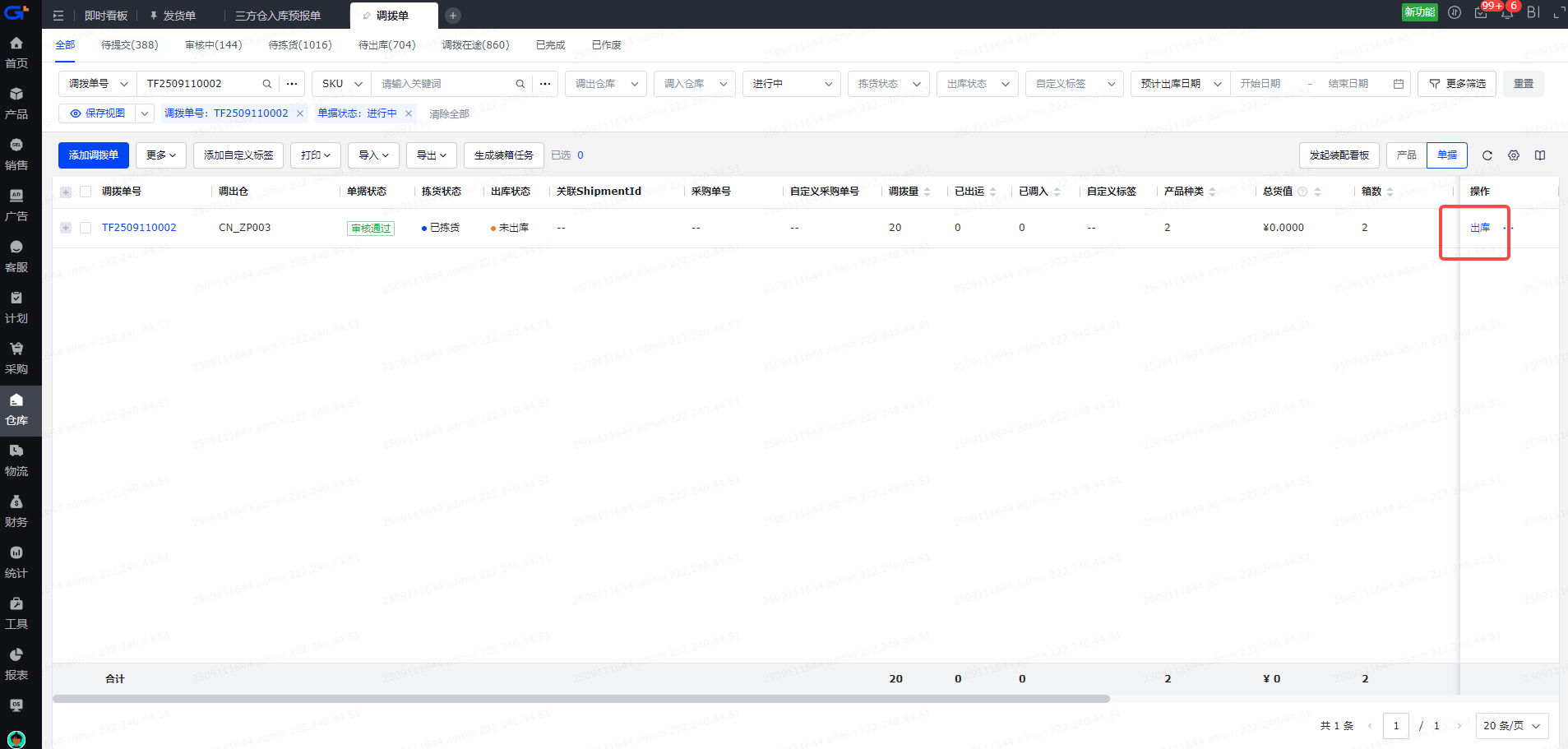Open the calendar icon in date range
Screen dimensions: 1568x749
[x=1399, y=84]
